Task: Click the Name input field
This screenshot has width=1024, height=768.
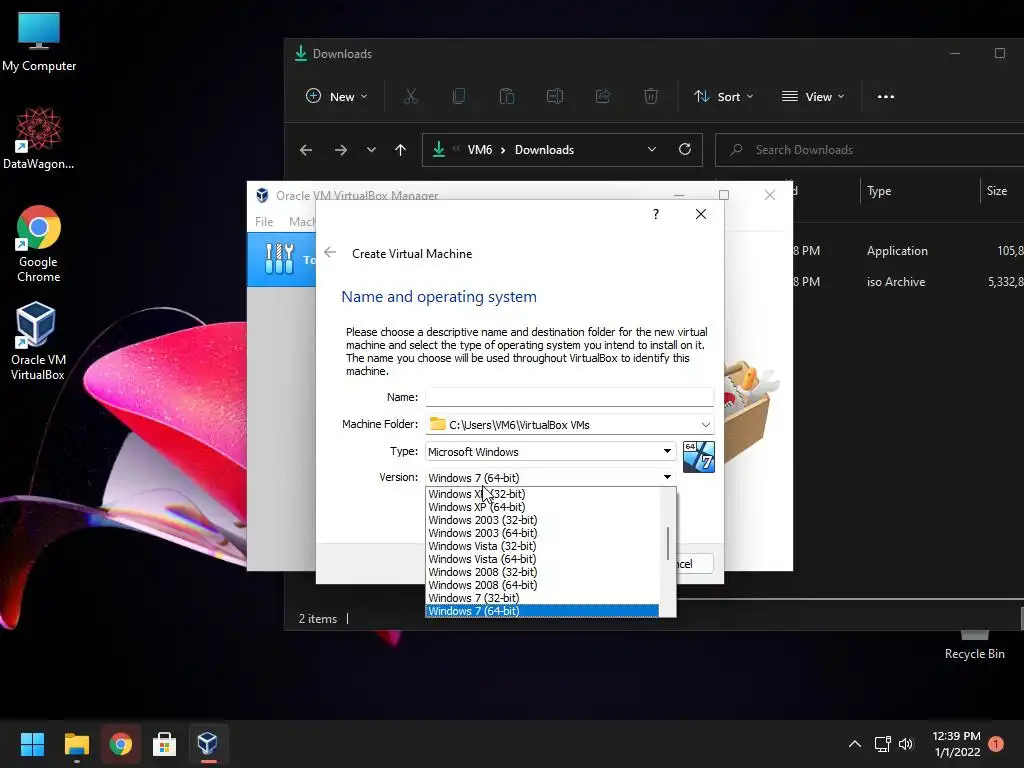Action: click(x=569, y=396)
